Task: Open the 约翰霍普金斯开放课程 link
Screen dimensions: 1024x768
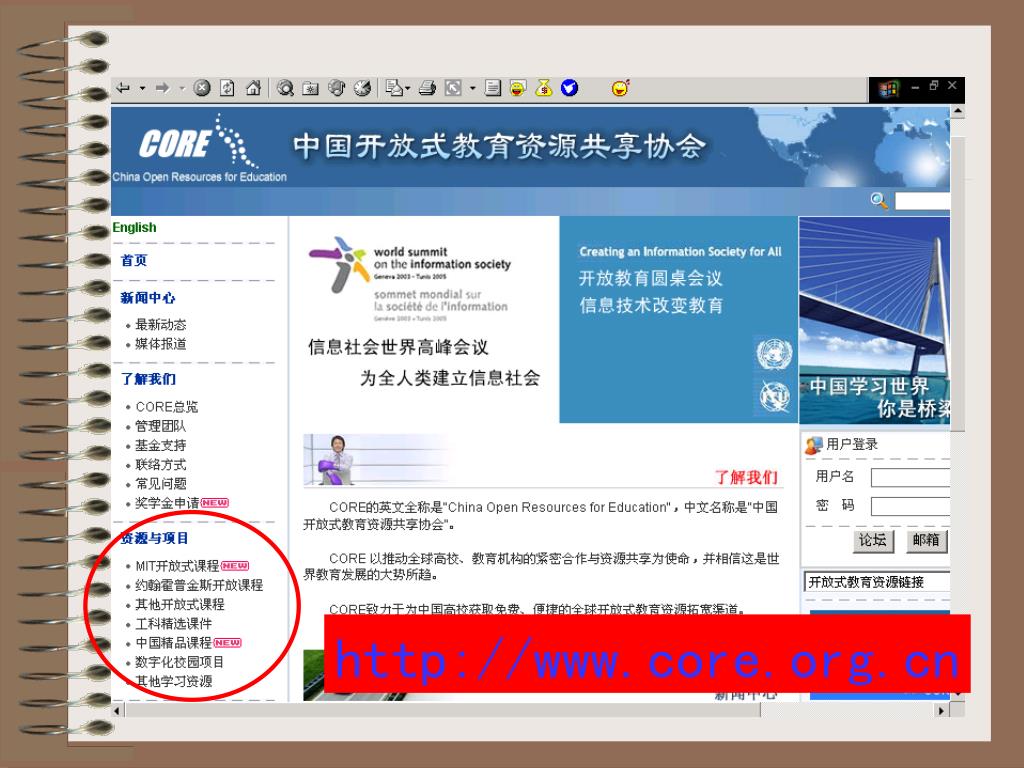Action: (199, 585)
